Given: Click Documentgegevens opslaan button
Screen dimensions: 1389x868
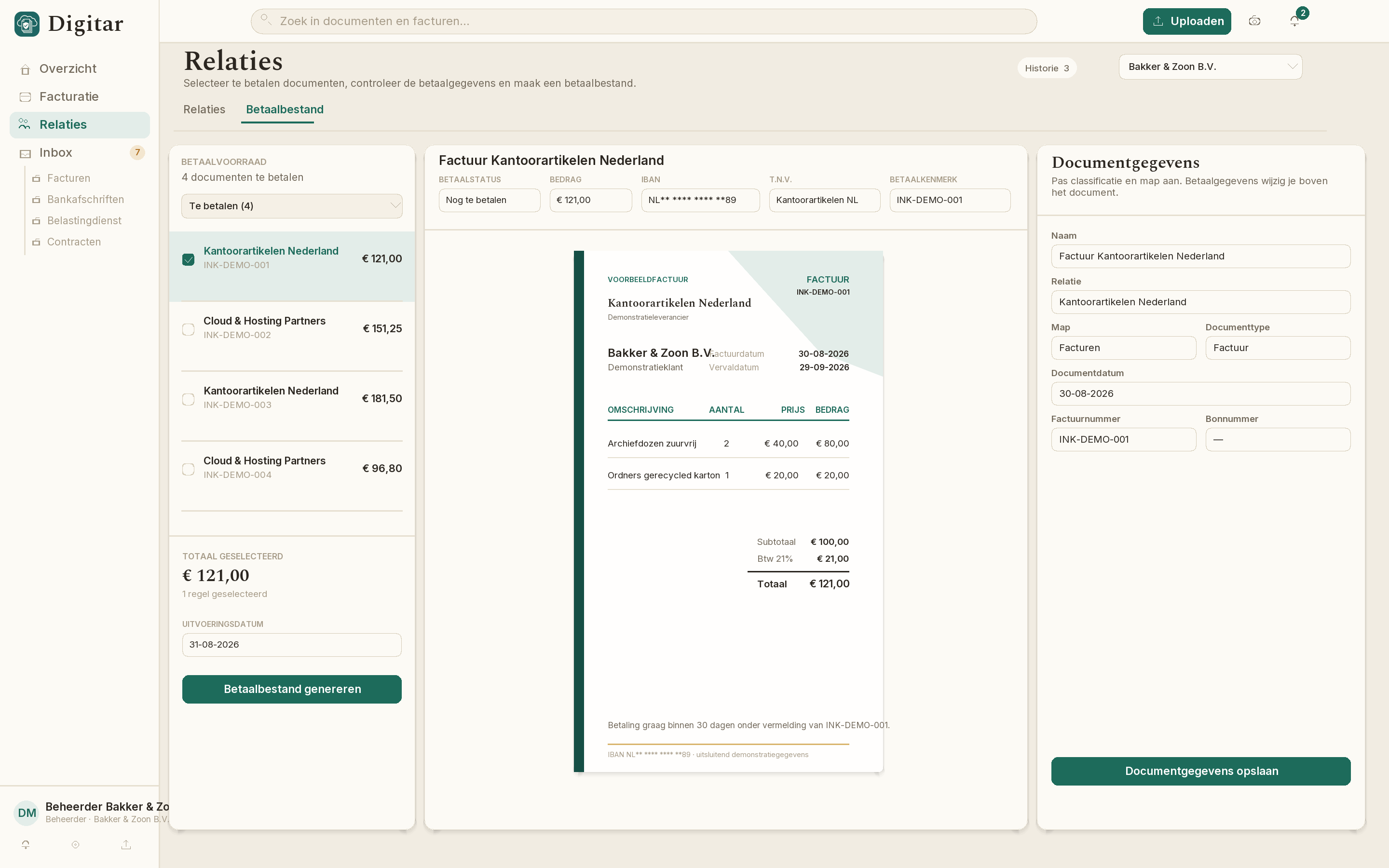Looking at the screenshot, I should click(1201, 771).
